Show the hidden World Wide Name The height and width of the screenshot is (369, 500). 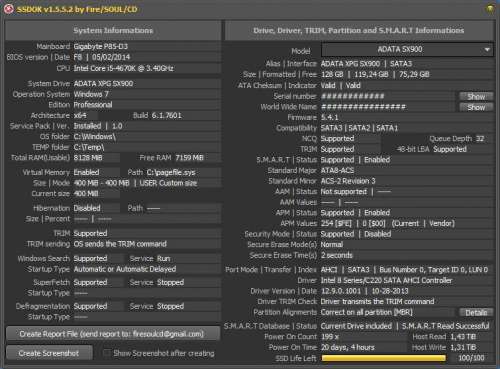(x=476, y=107)
